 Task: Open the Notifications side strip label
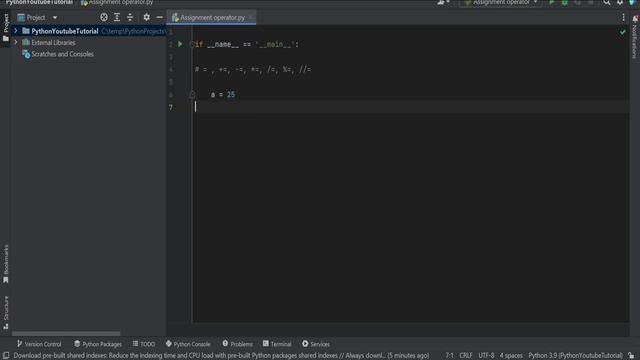pyautogui.click(x=635, y=41)
